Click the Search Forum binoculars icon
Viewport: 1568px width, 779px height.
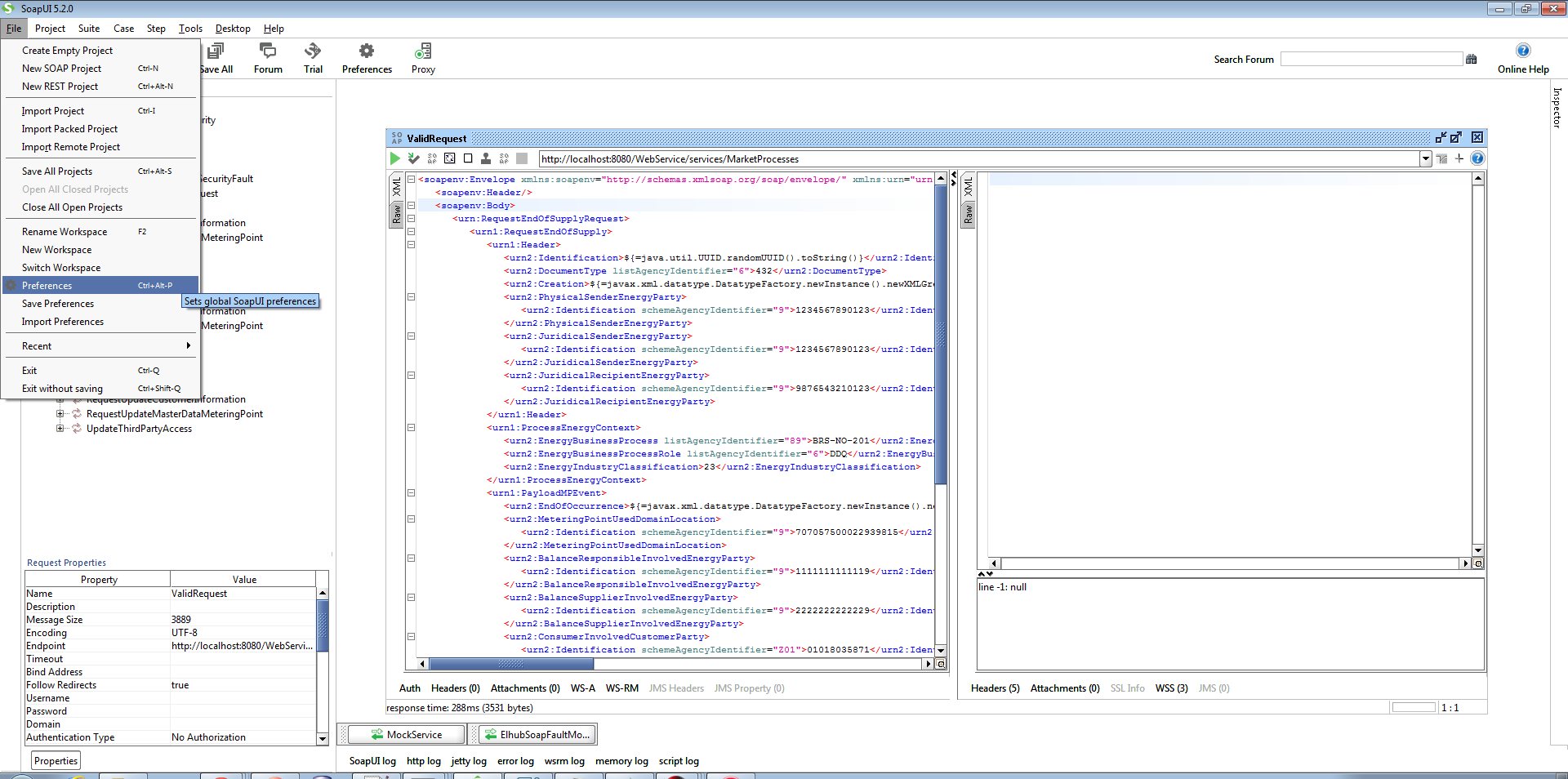point(1472,60)
